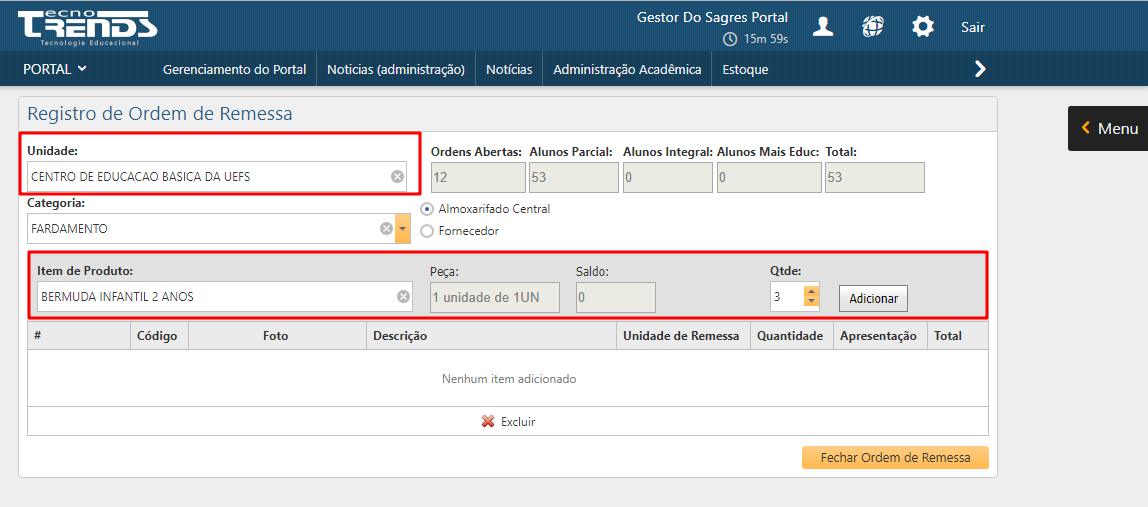Clear the Unidade field with X icon

click(397, 177)
